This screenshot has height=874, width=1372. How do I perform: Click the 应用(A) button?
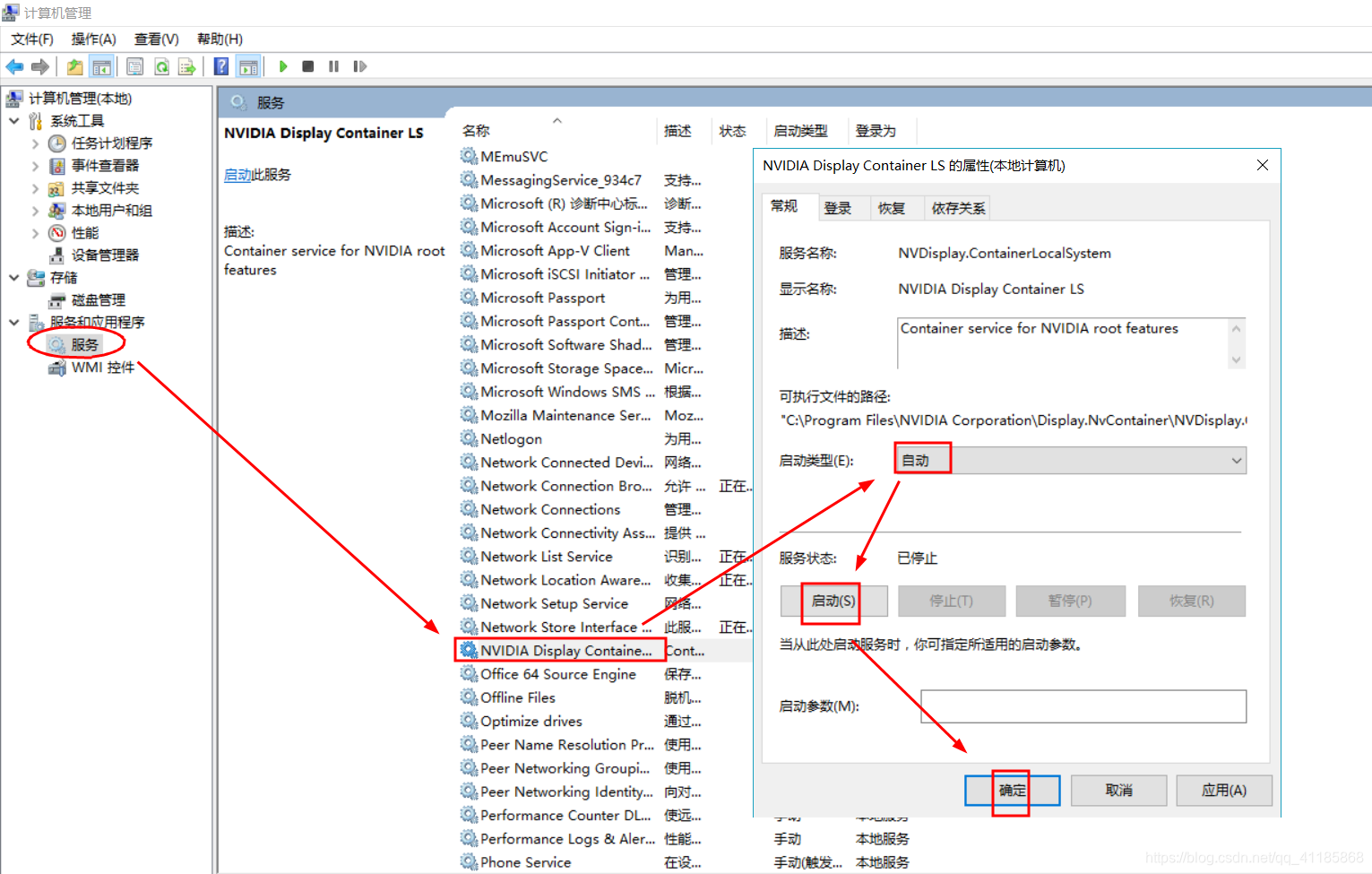tap(1224, 790)
